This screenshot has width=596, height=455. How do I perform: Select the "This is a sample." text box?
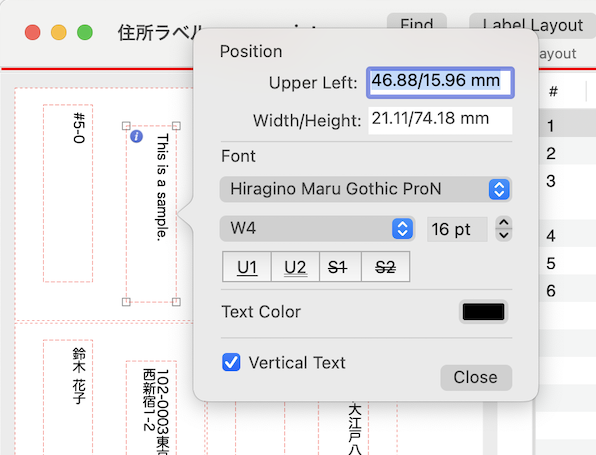(151, 214)
